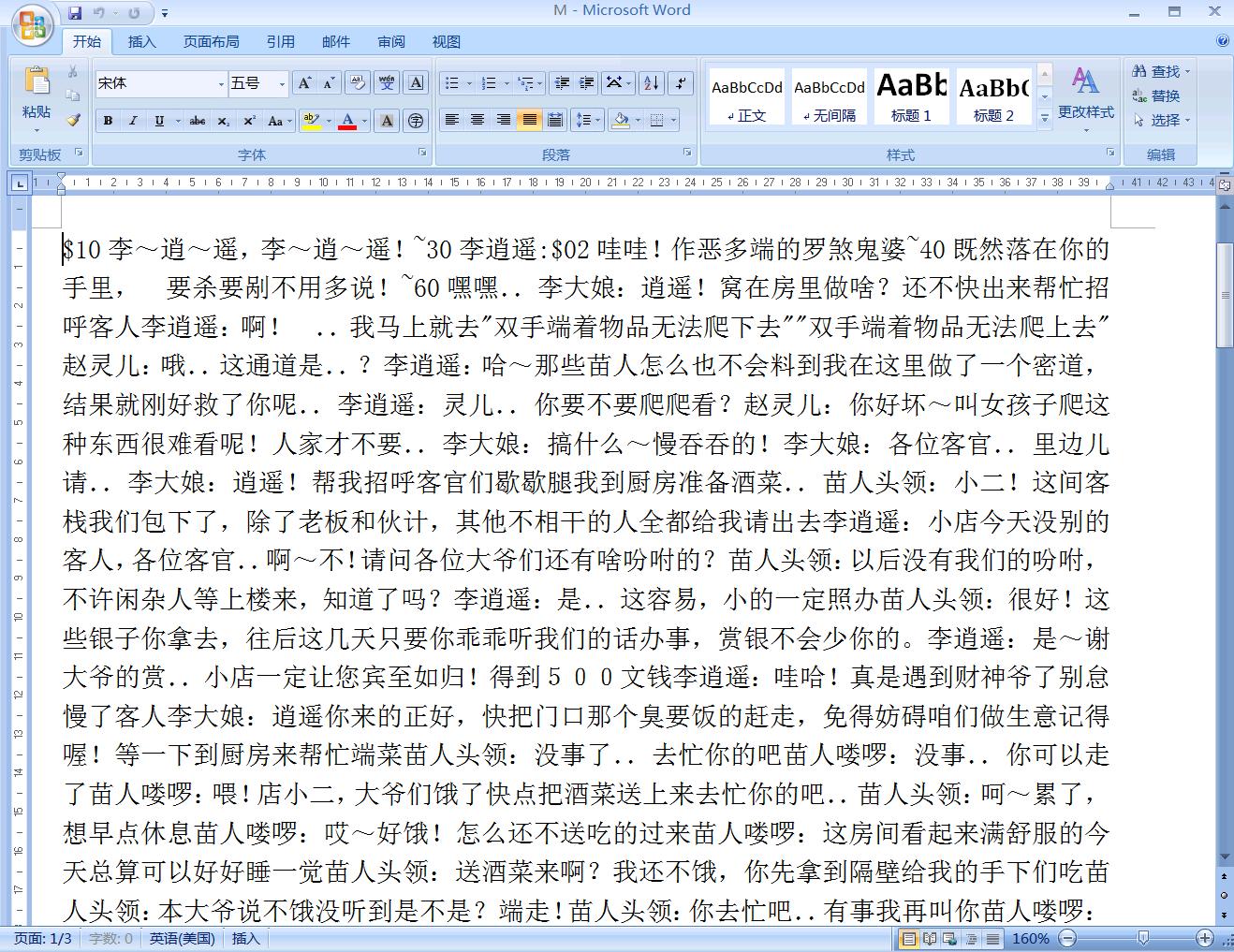This screenshot has height=952, width=1234.
Task: Click the Grow Font icon
Action: (304, 83)
